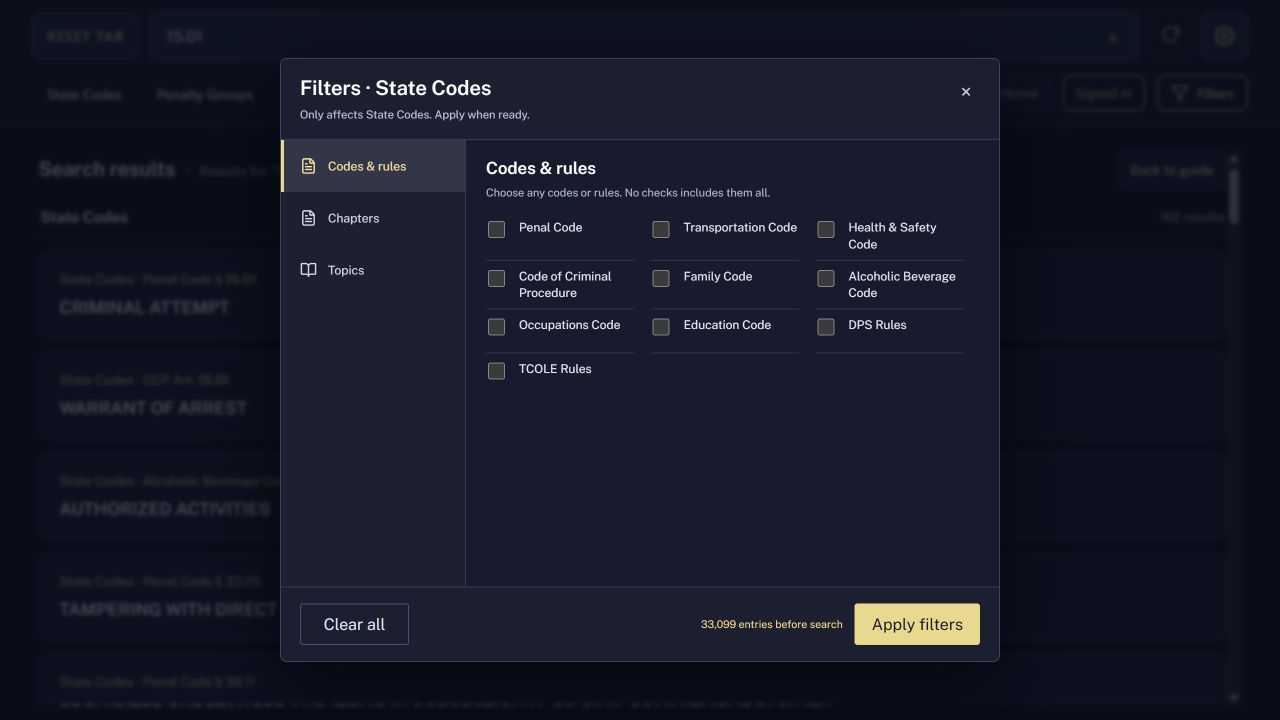Click the Filters button in the background toolbar
Screen dimensions: 1280x720
tap(1202, 94)
